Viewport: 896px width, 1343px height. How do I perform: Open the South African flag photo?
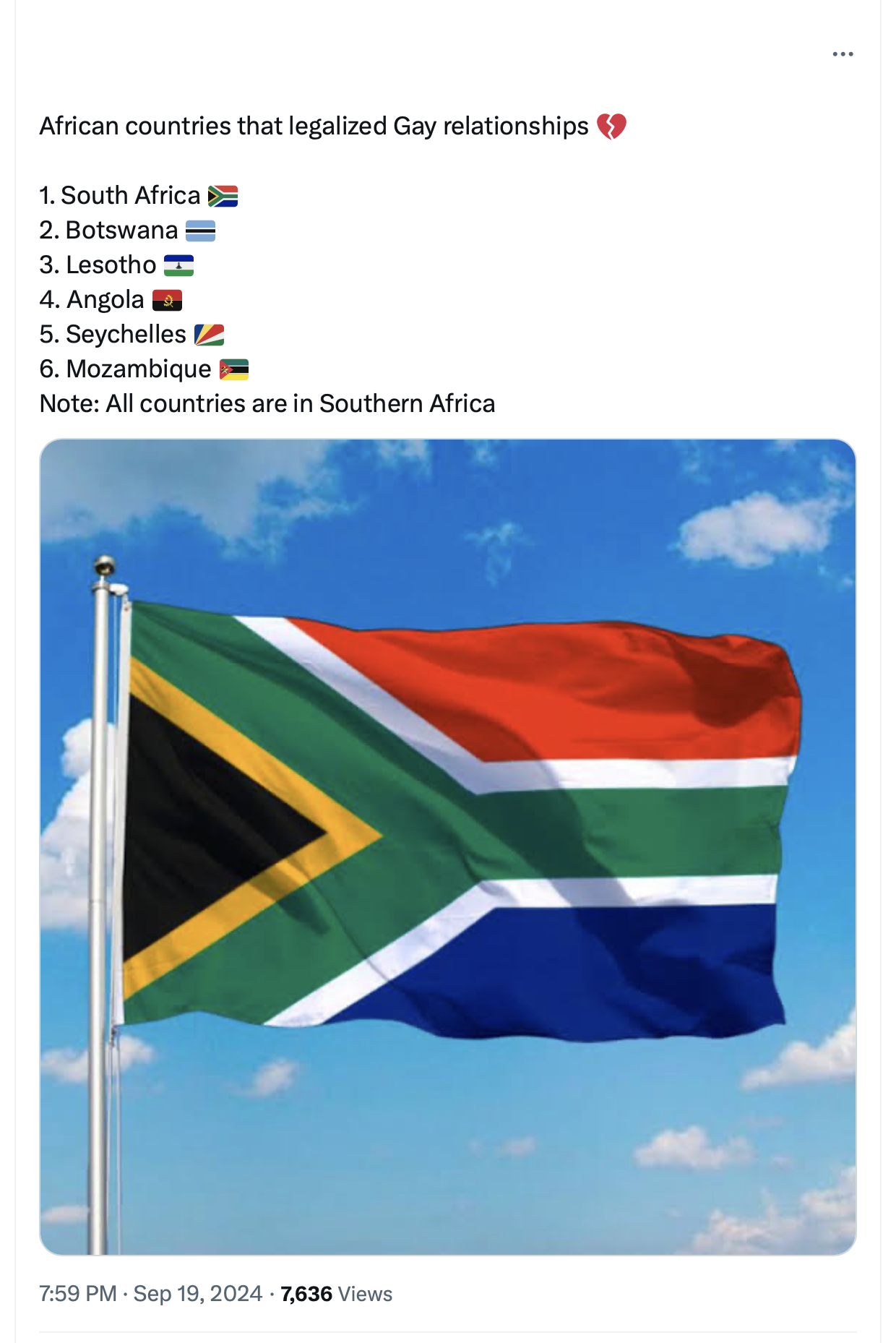click(x=448, y=846)
